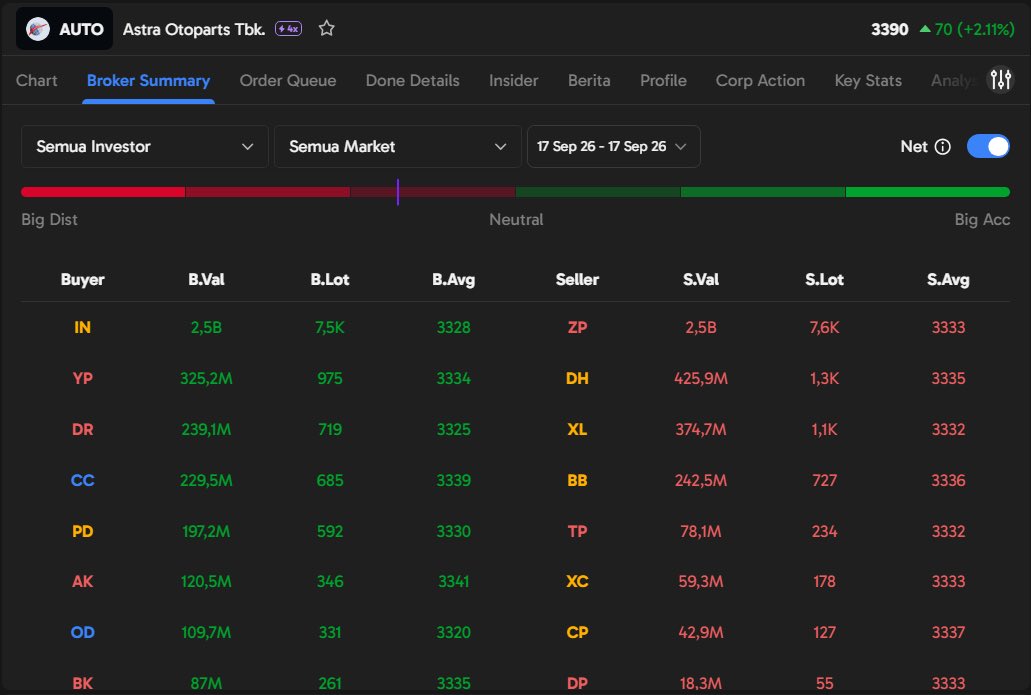Select the Broker Summary tab

pos(149,80)
